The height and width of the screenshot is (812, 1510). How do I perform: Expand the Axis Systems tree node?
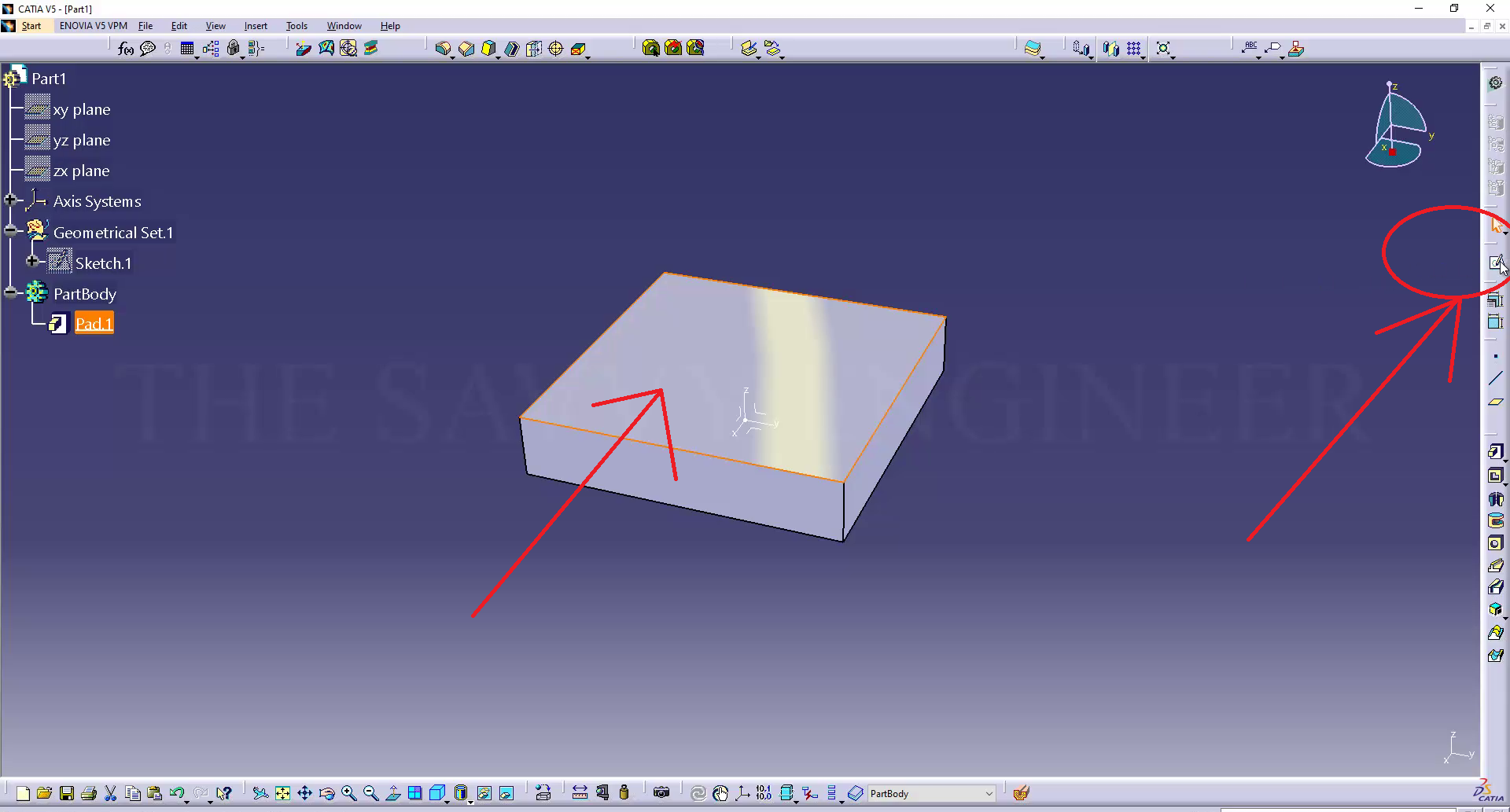coord(10,200)
